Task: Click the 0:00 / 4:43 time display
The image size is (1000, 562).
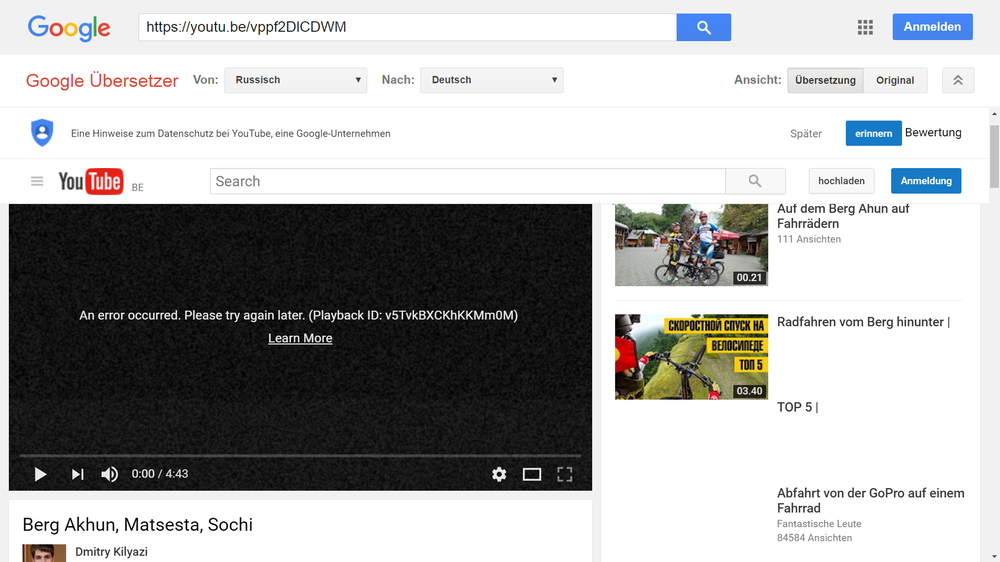Action: tap(159, 474)
